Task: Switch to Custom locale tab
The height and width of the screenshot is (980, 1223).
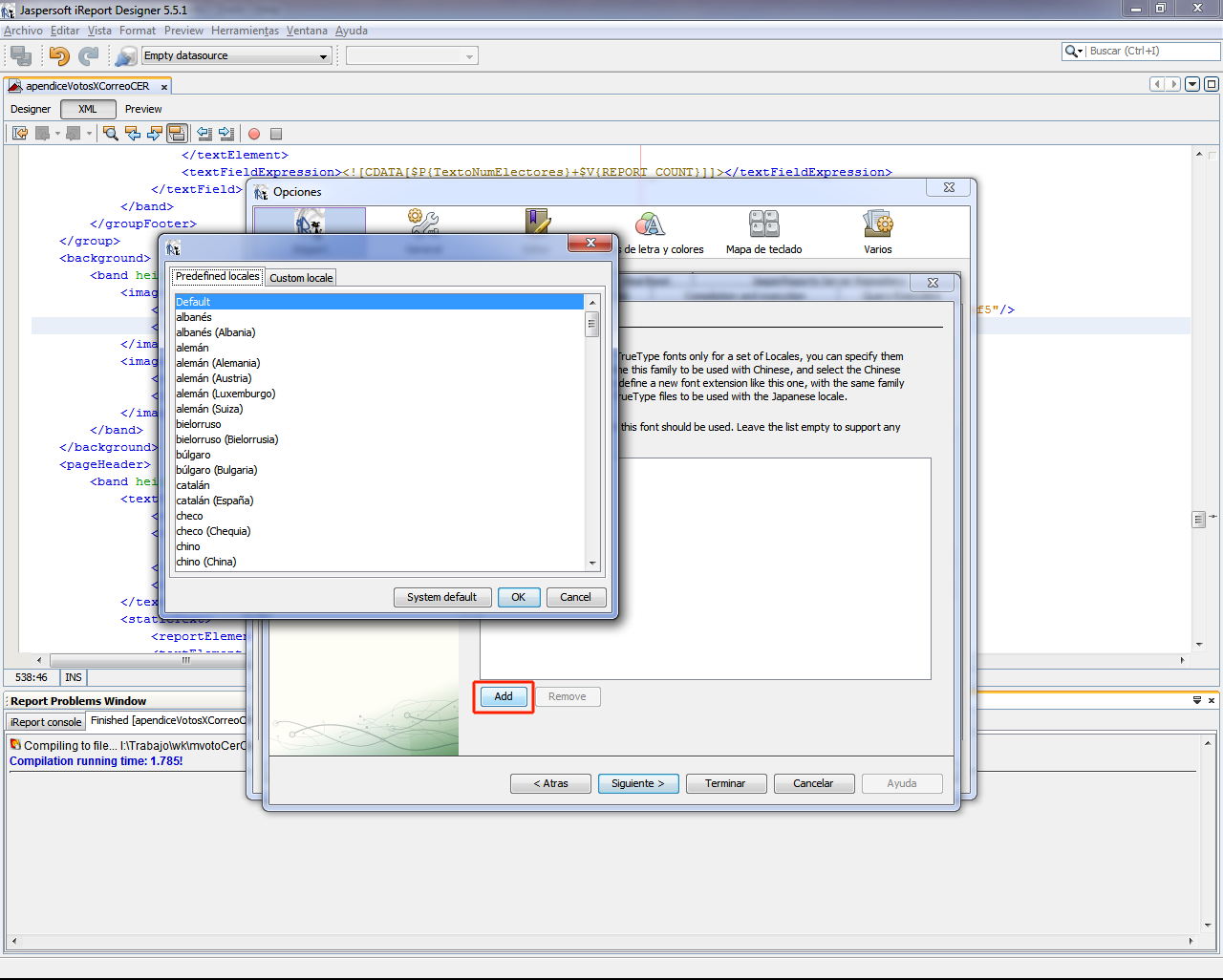Action: pos(301,278)
